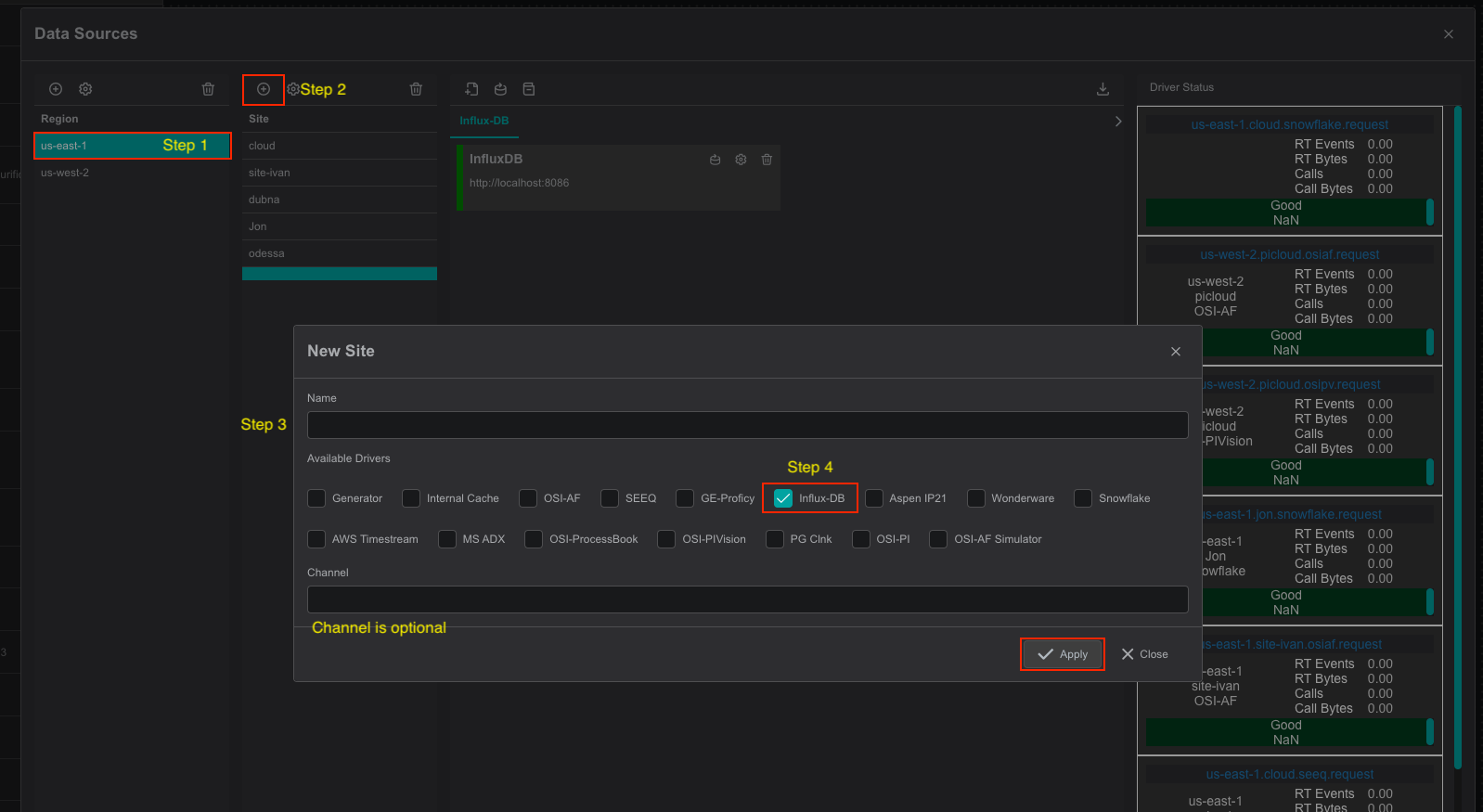Viewport: 1483px width, 812px height.
Task: Enable OSI-AF Simulator checkbox
Action: click(x=938, y=539)
